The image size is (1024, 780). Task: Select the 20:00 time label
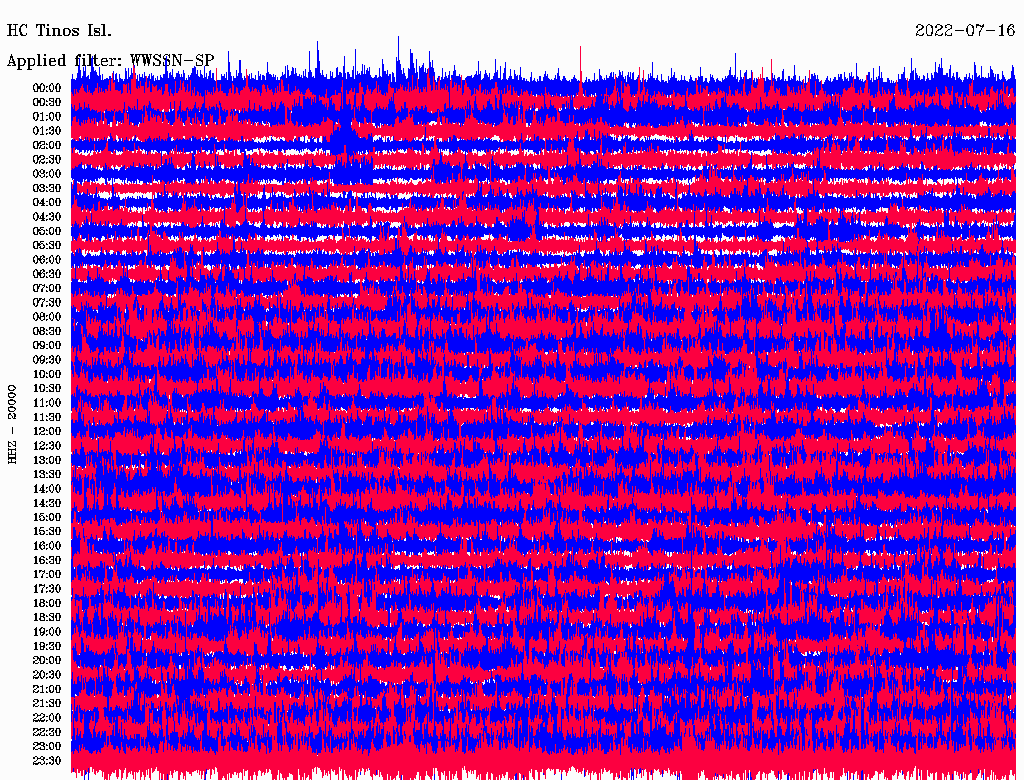click(47, 660)
